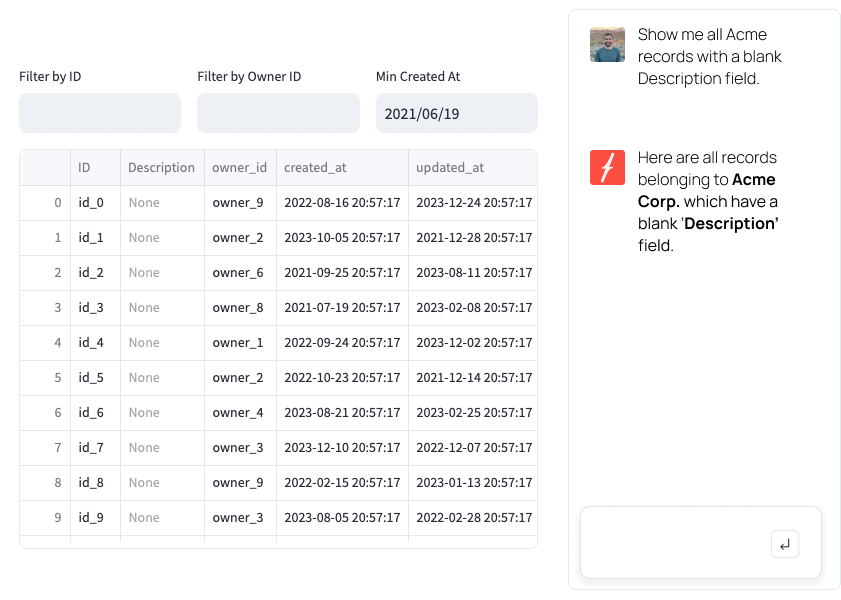
Task: Sort table by created_at header
Action: point(315,168)
